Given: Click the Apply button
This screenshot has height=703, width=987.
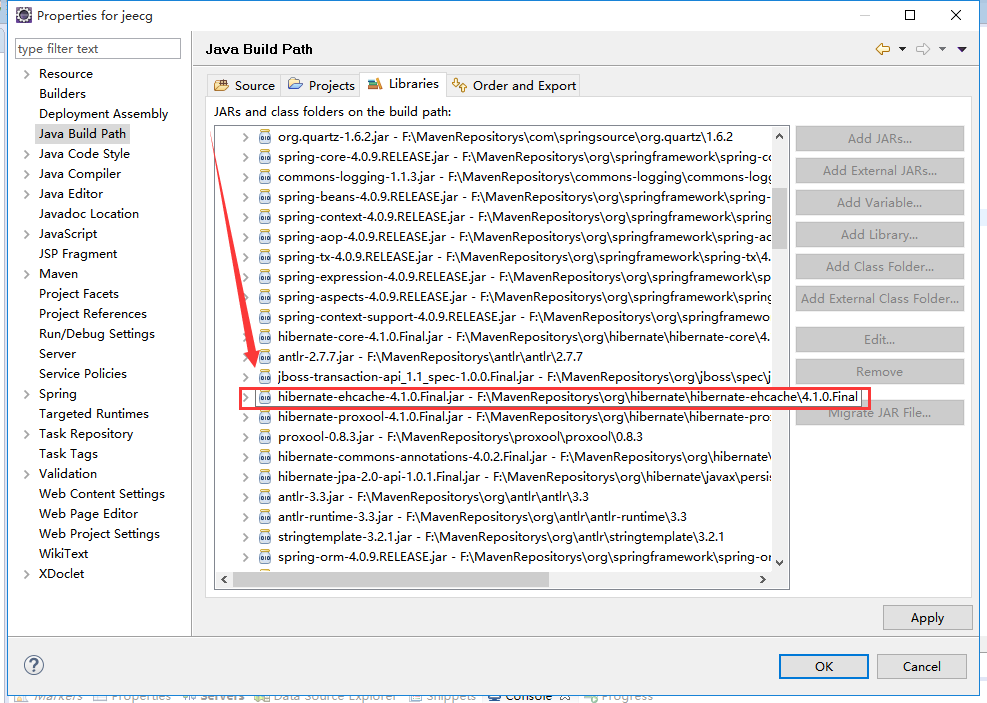Looking at the screenshot, I should tap(927, 617).
